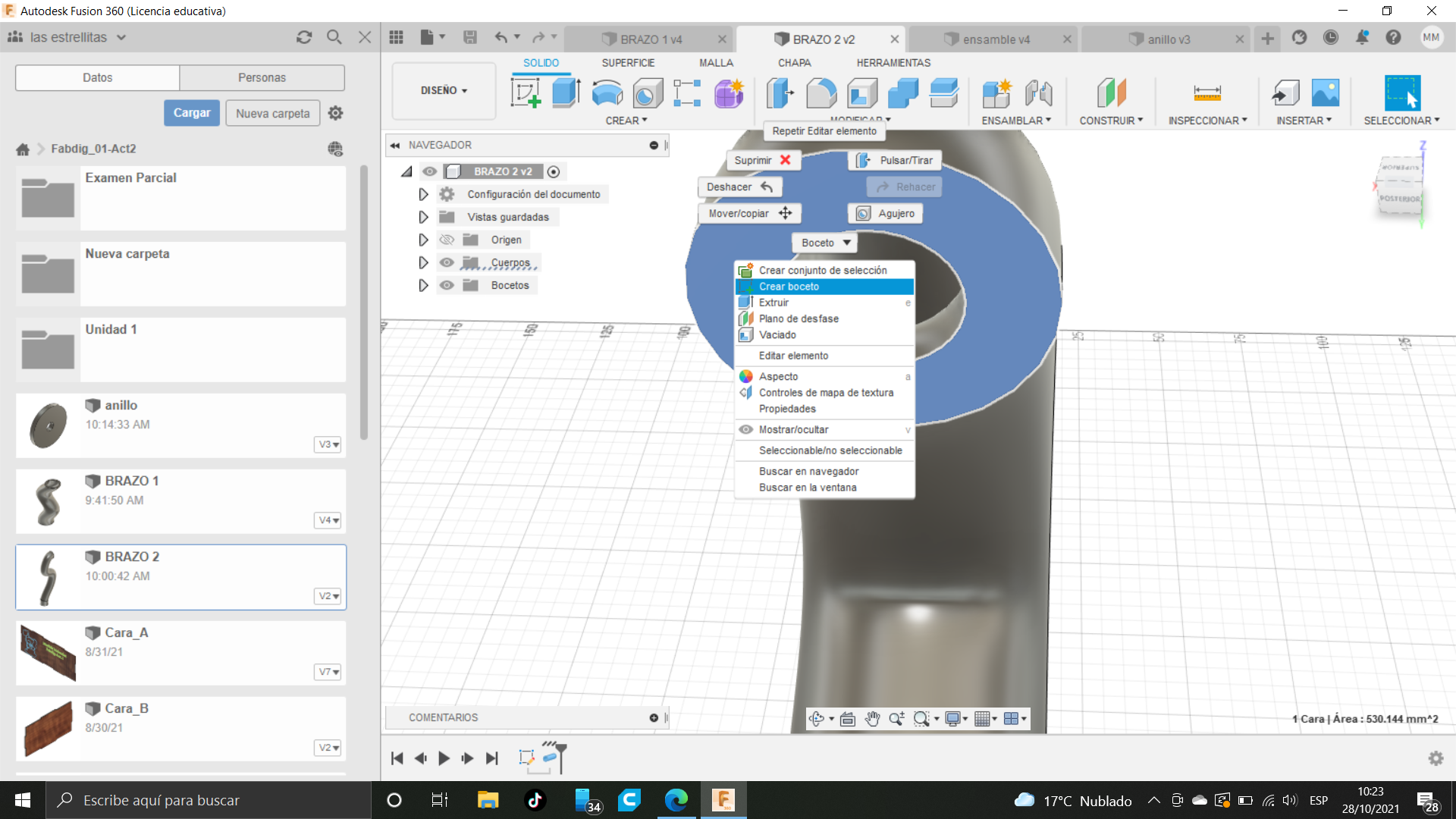
Task: Click the Aspecto color wheel entry
Action: coord(778,376)
